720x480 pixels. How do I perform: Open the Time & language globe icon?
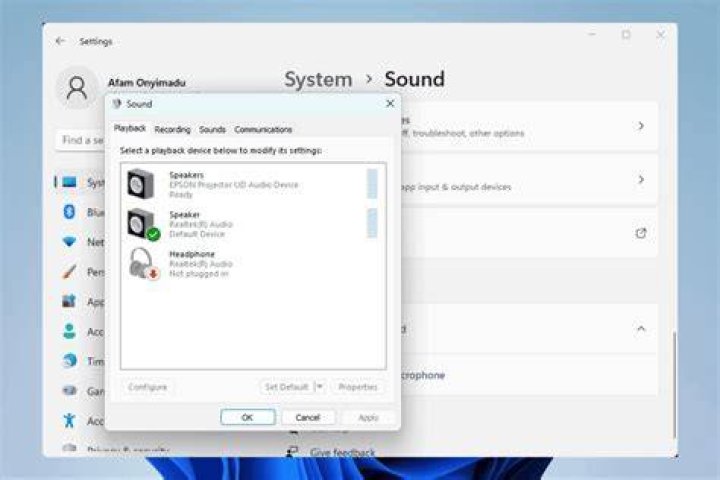coord(69,361)
